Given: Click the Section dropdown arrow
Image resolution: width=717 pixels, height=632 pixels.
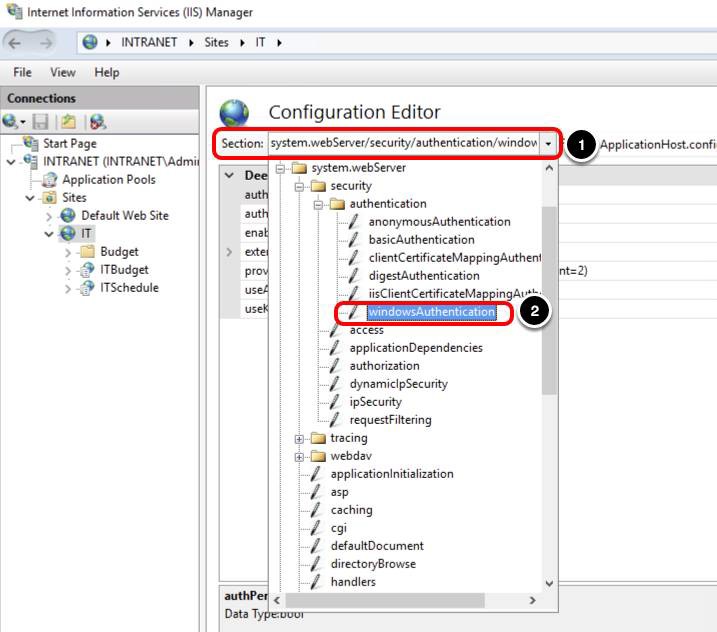Looking at the screenshot, I should 548,144.
